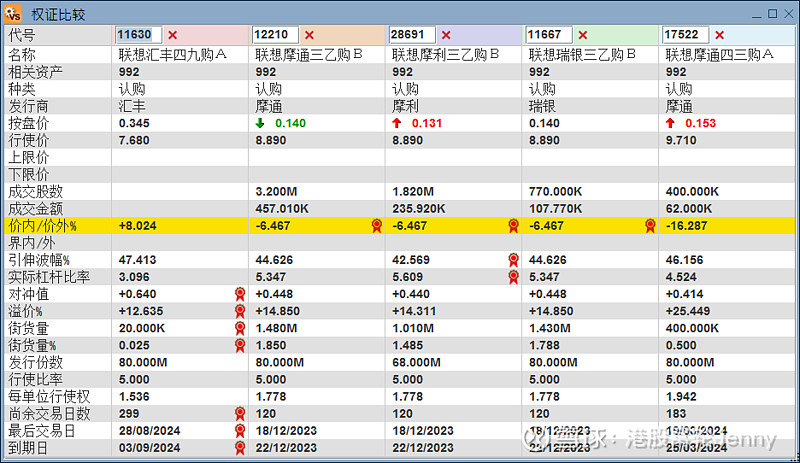Select the 街货量% row label
Viewport: 800px width, 463px height.
point(32,346)
